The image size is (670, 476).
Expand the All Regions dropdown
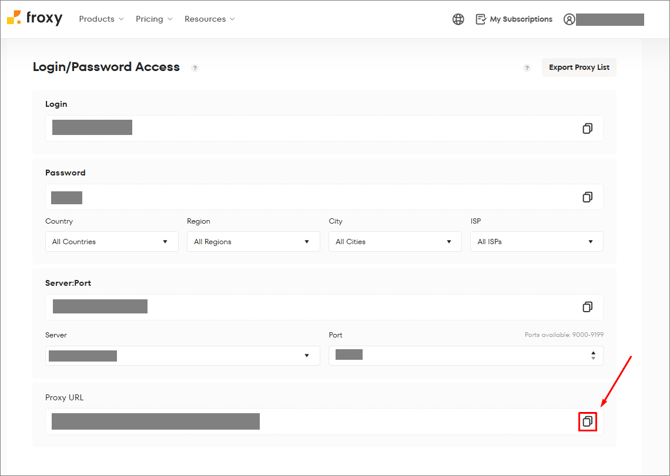tap(253, 241)
